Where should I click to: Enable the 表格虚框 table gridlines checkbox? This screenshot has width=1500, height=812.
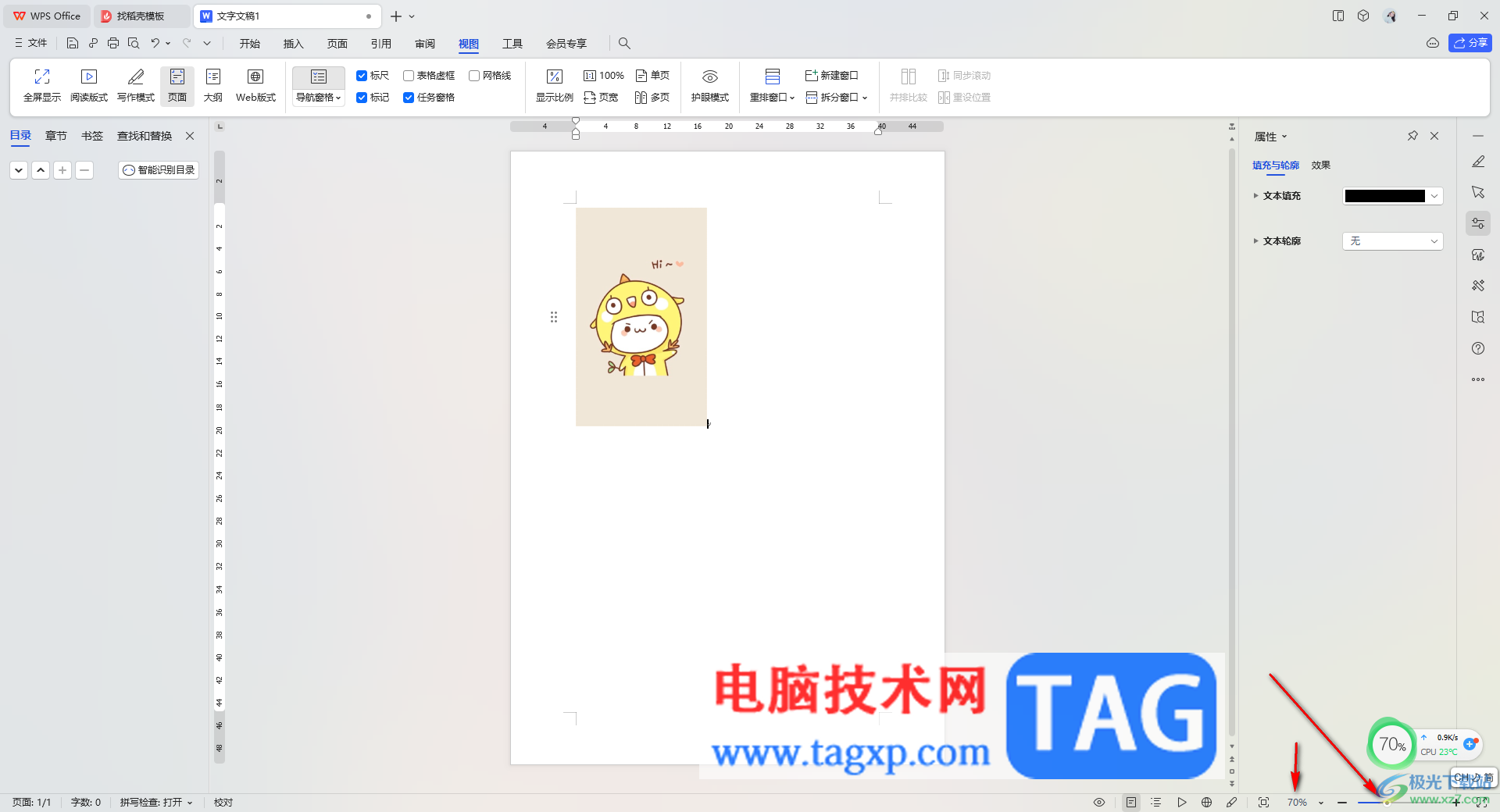(409, 76)
